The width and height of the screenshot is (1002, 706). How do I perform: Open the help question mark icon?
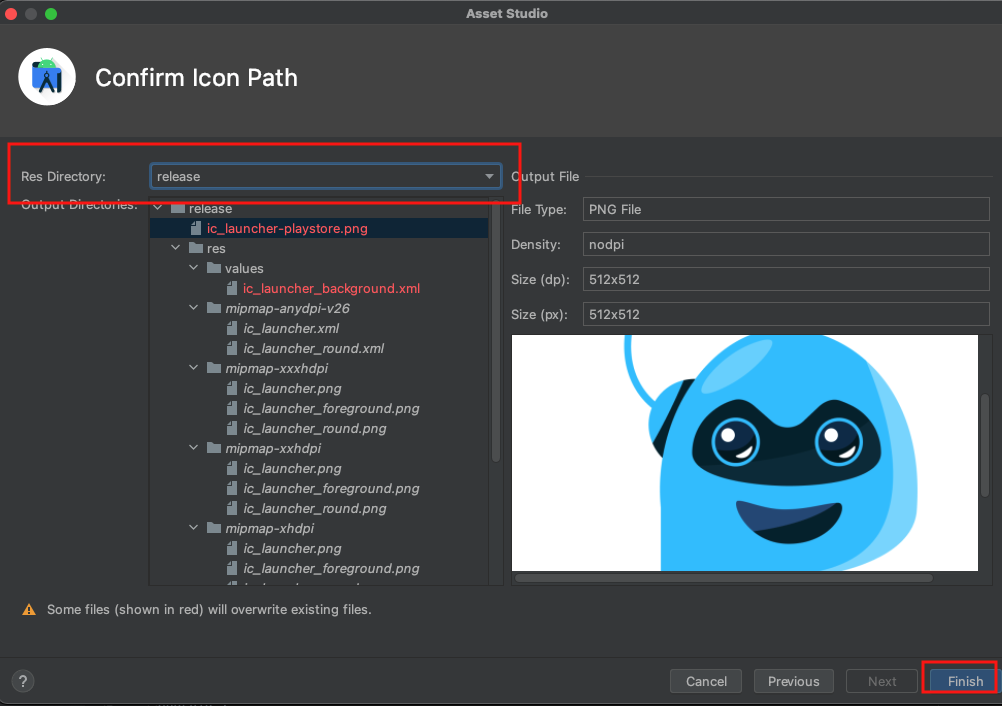(23, 681)
